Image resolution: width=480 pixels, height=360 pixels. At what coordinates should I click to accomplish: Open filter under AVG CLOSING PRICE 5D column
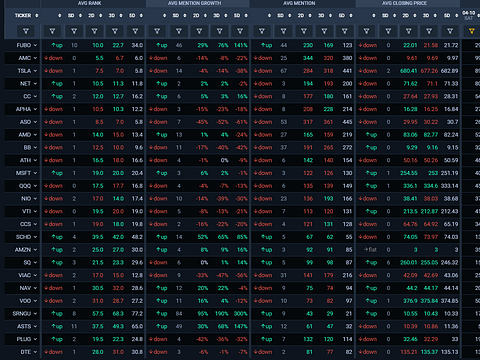tap(450, 31)
